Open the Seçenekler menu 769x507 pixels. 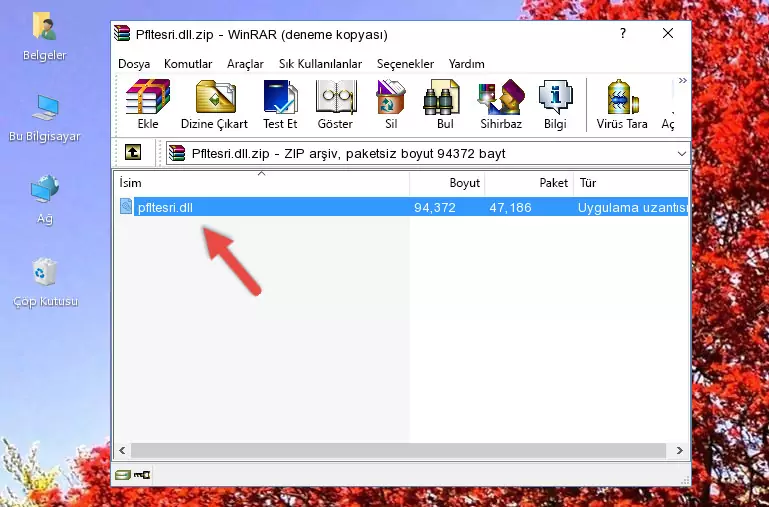click(405, 64)
